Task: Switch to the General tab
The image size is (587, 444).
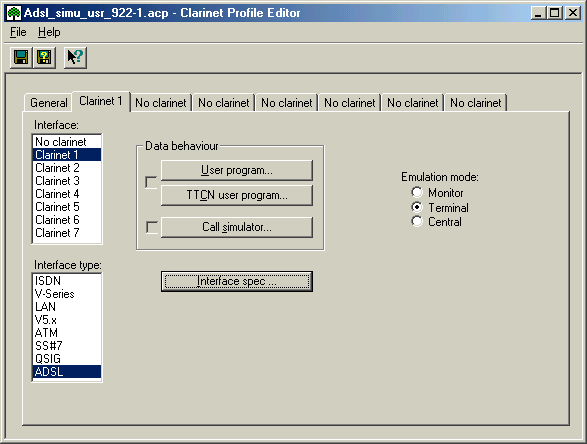Action: [x=49, y=103]
